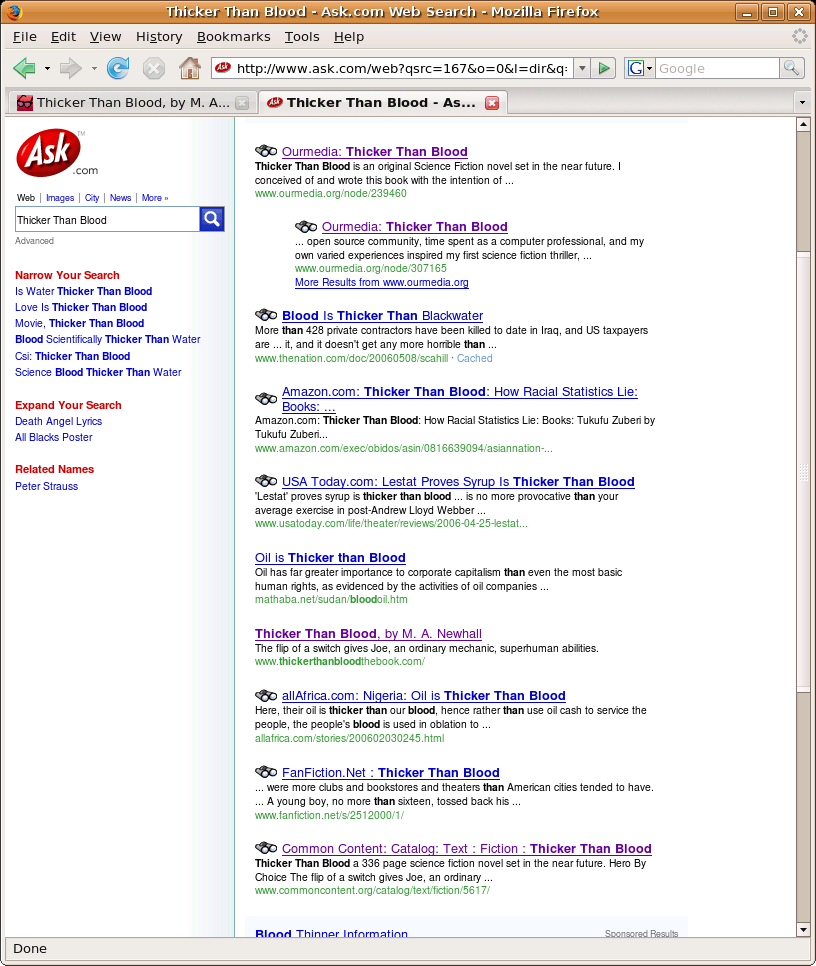The width and height of the screenshot is (816, 966).
Task: Click the Death Angel Lyrics link
Action: (x=59, y=421)
